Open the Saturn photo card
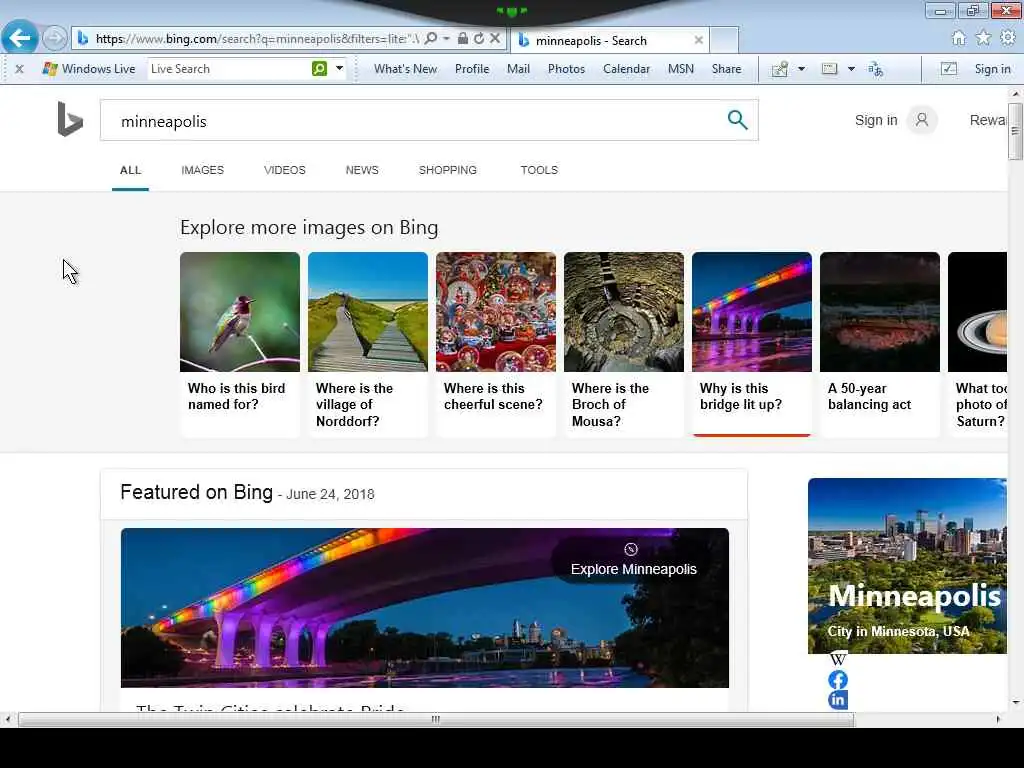Viewport: 1024px width, 768px height. click(x=978, y=344)
